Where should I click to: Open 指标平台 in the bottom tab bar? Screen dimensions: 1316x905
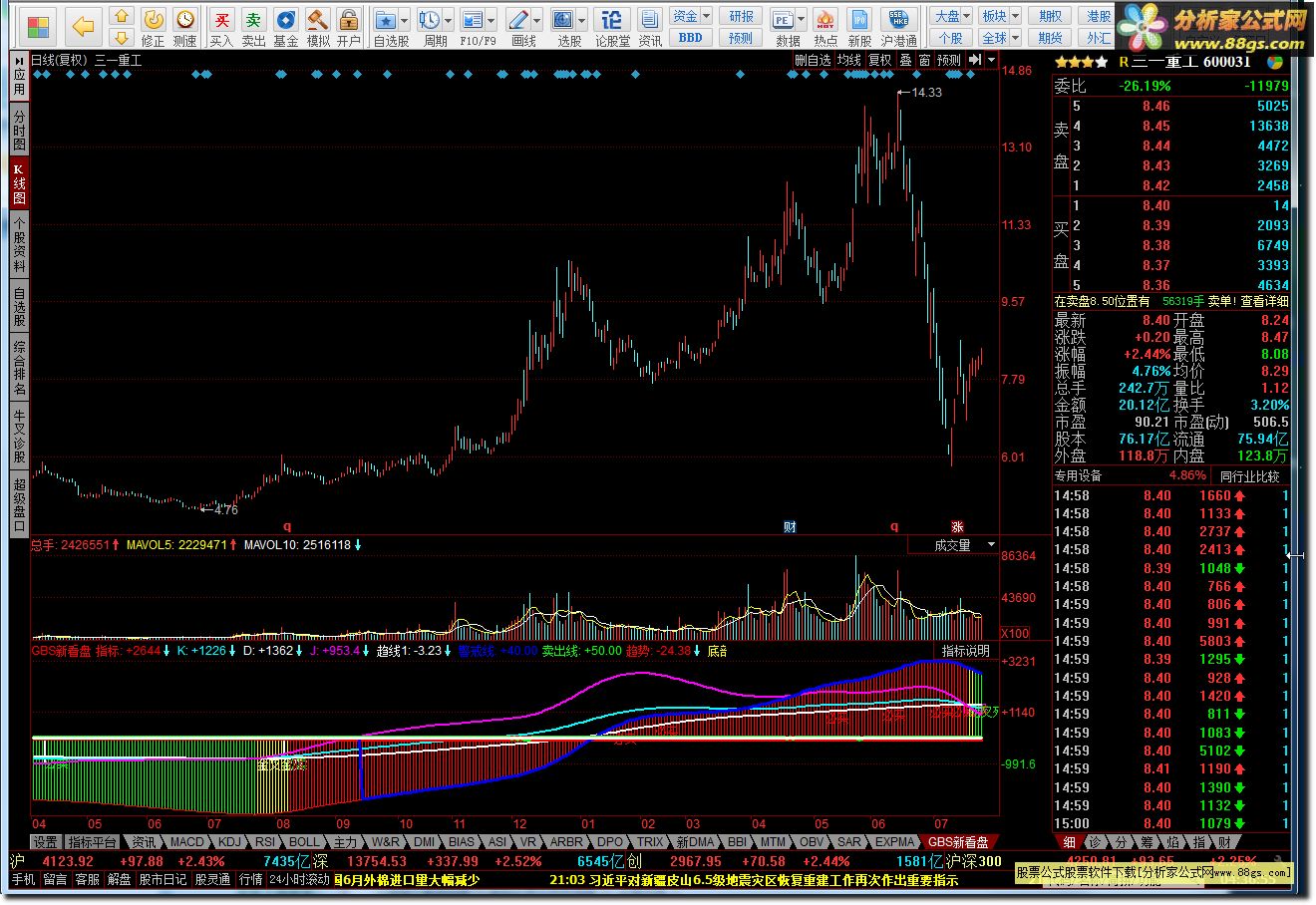click(x=92, y=842)
